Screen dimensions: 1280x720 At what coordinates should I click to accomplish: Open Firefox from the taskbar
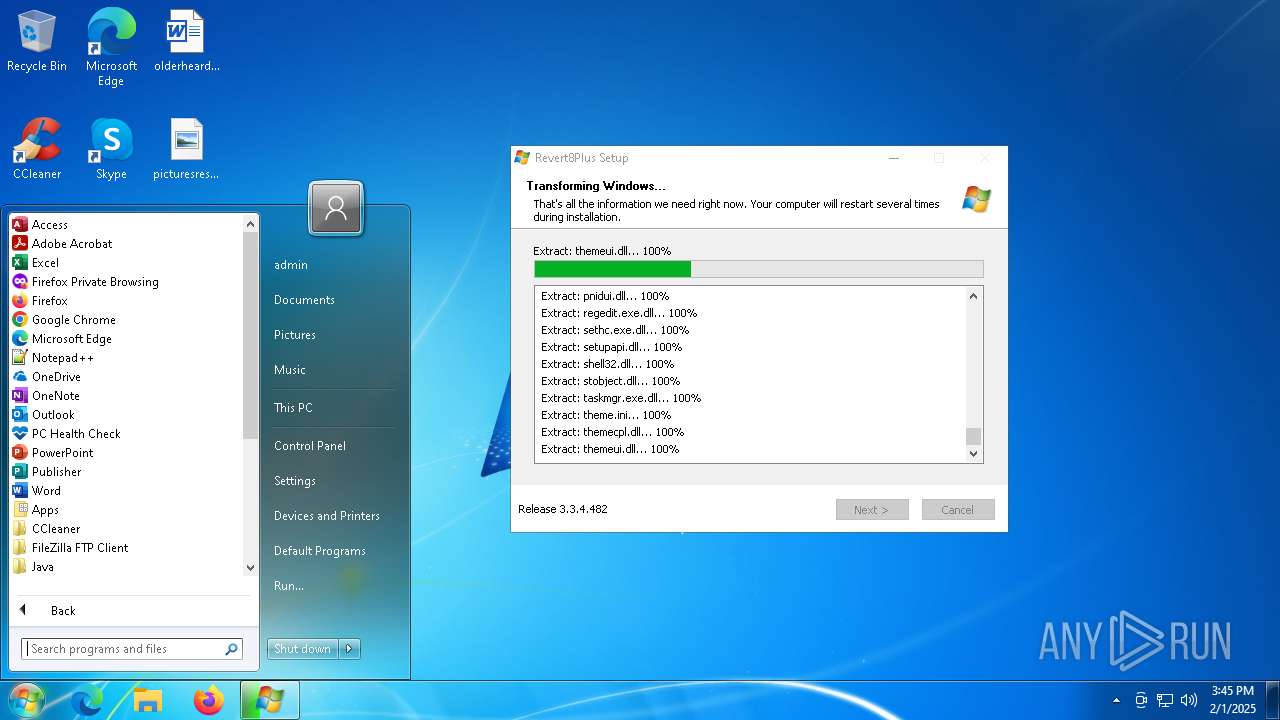209,701
